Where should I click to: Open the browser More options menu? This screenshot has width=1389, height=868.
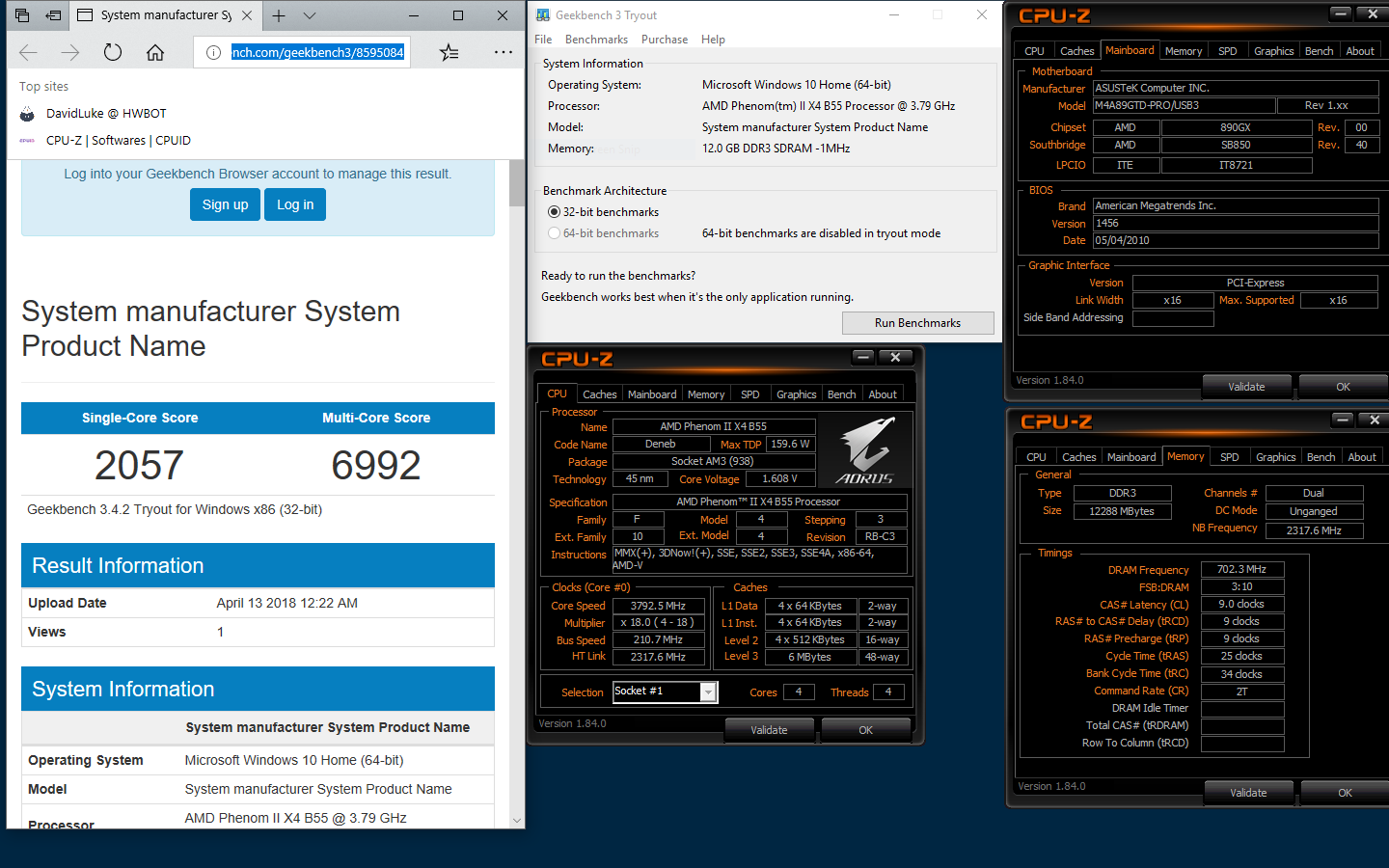click(504, 52)
